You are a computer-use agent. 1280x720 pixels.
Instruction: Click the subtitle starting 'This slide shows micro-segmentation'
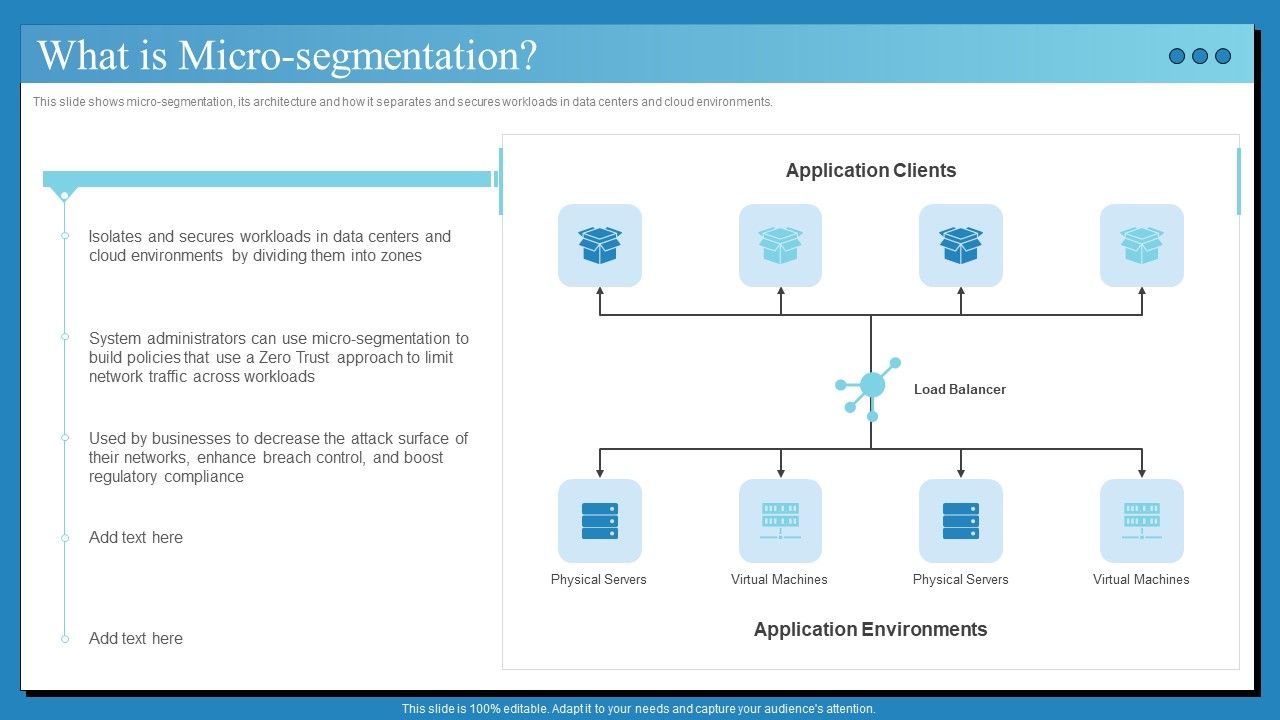[x=402, y=102]
